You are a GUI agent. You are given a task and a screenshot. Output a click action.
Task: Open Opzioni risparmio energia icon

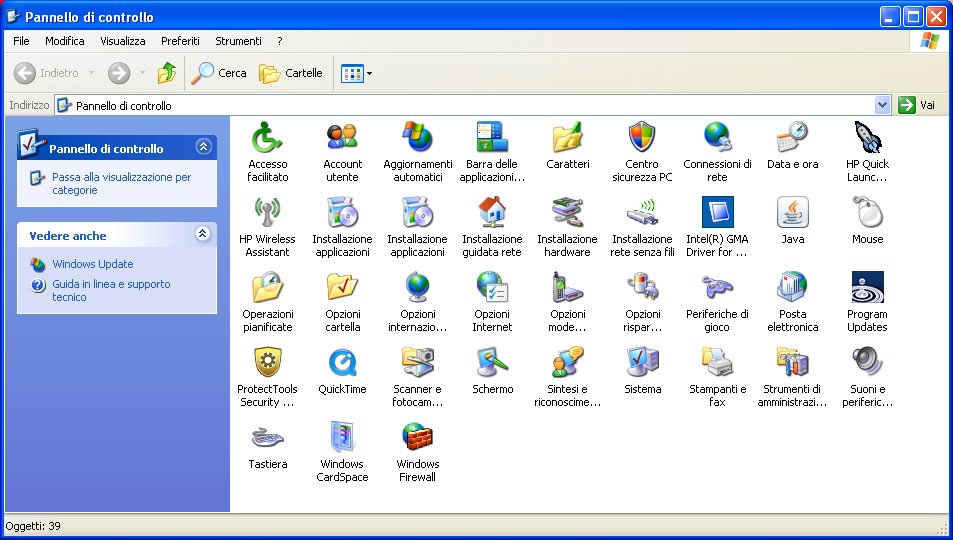point(642,287)
